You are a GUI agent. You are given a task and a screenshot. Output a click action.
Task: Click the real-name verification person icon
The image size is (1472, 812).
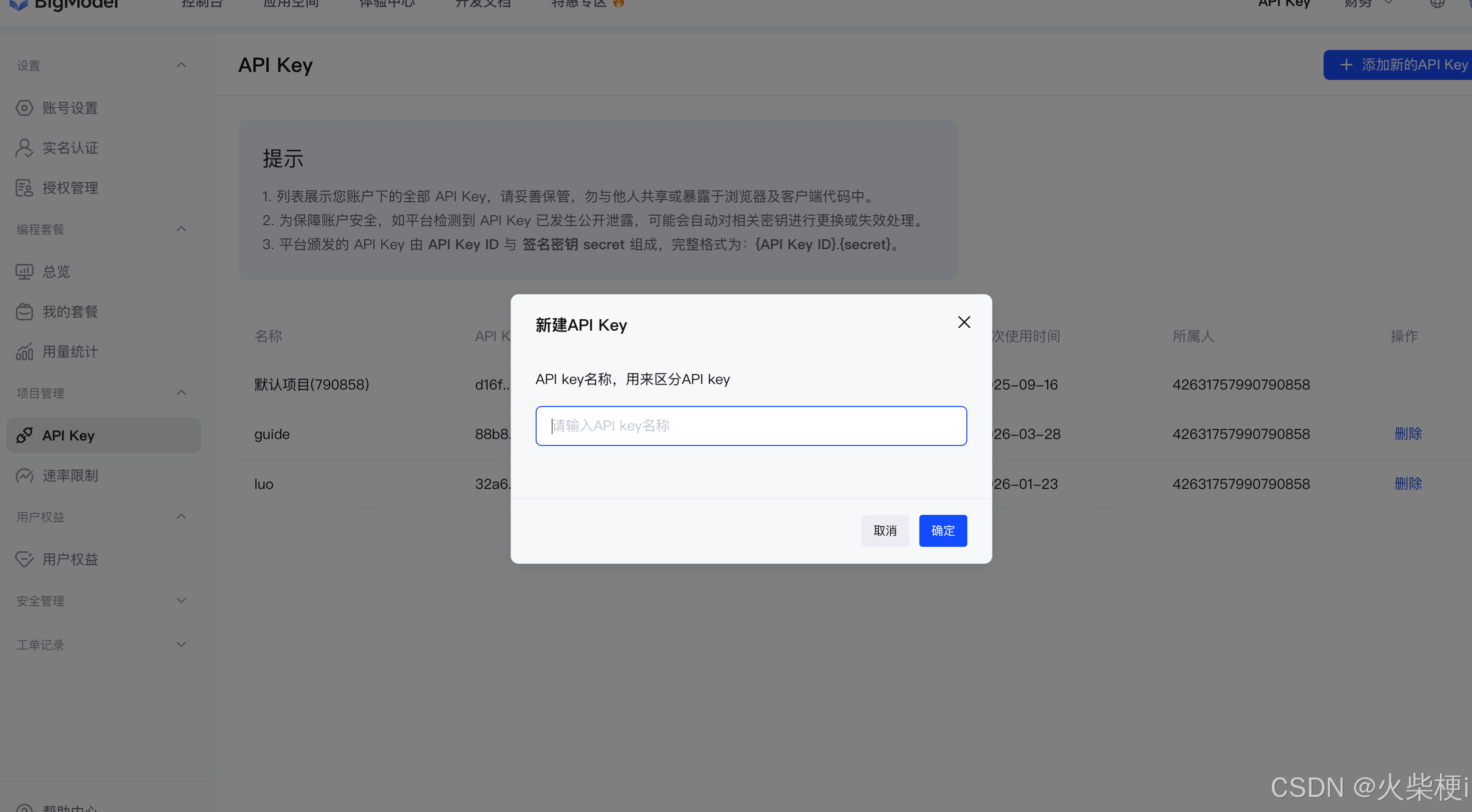click(24, 148)
